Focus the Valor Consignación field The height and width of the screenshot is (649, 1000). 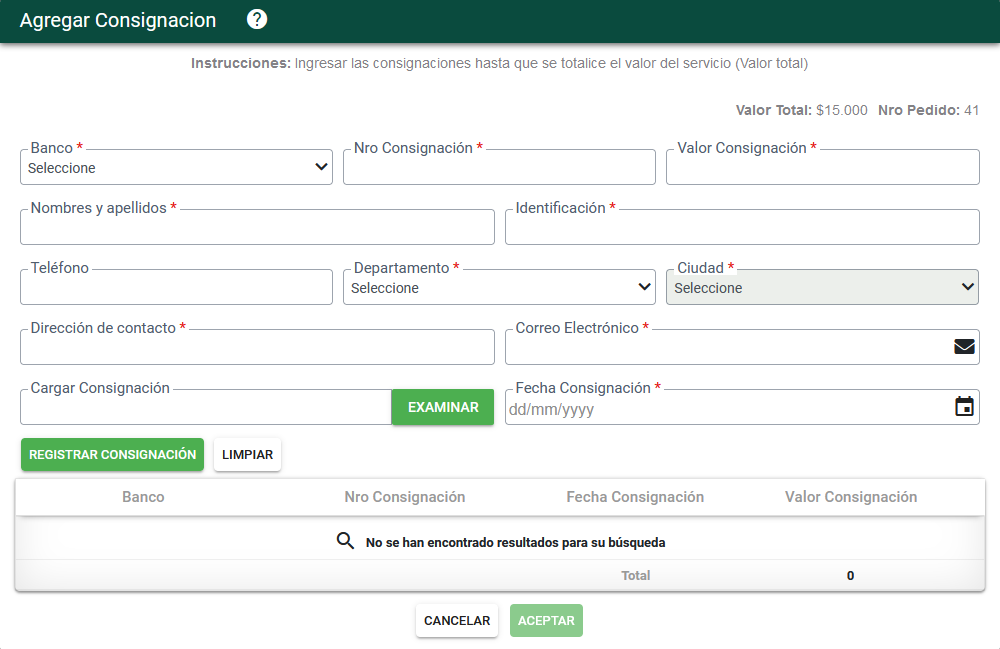click(x=823, y=168)
